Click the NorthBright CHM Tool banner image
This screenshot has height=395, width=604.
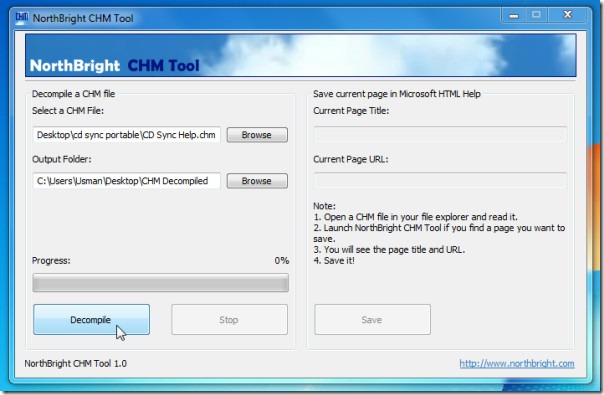(x=301, y=55)
